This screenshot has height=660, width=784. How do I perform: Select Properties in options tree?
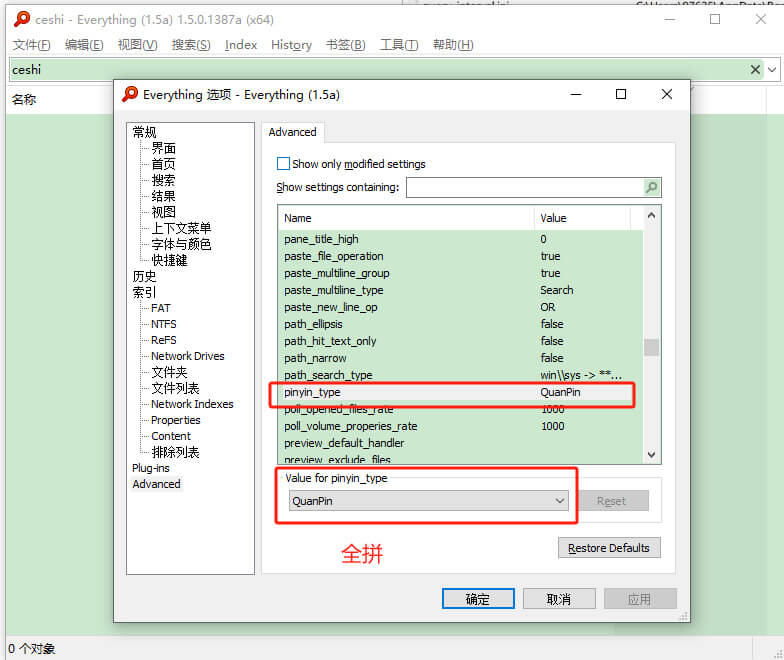coord(176,420)
